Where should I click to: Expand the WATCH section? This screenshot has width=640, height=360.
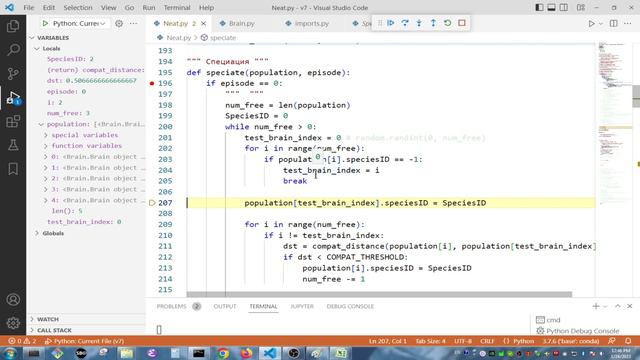tap(48, 319)
